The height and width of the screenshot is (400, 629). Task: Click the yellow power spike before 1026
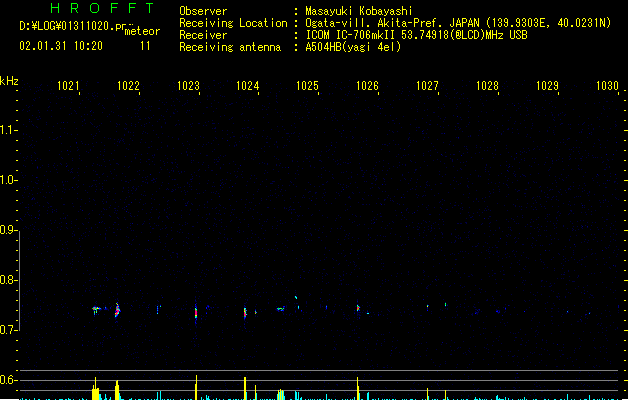coord(357,388)
